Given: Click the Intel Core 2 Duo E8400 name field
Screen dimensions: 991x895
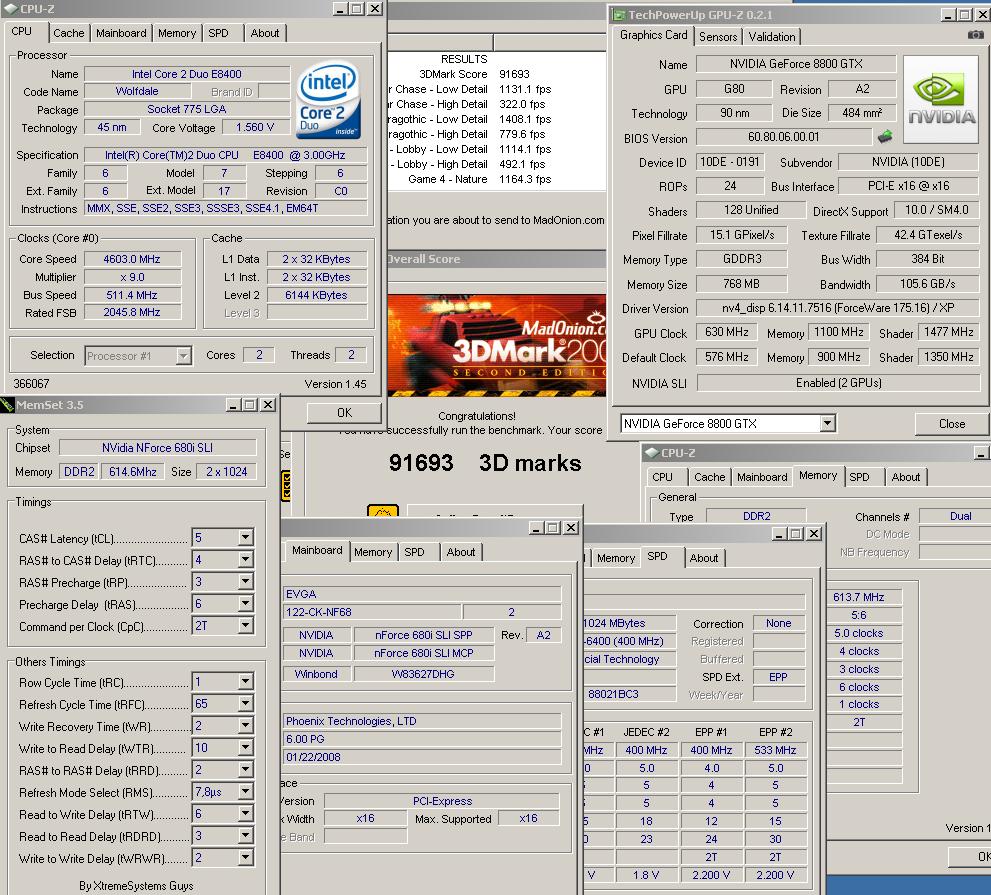Looking at the screenshot, I should (186, 74).
